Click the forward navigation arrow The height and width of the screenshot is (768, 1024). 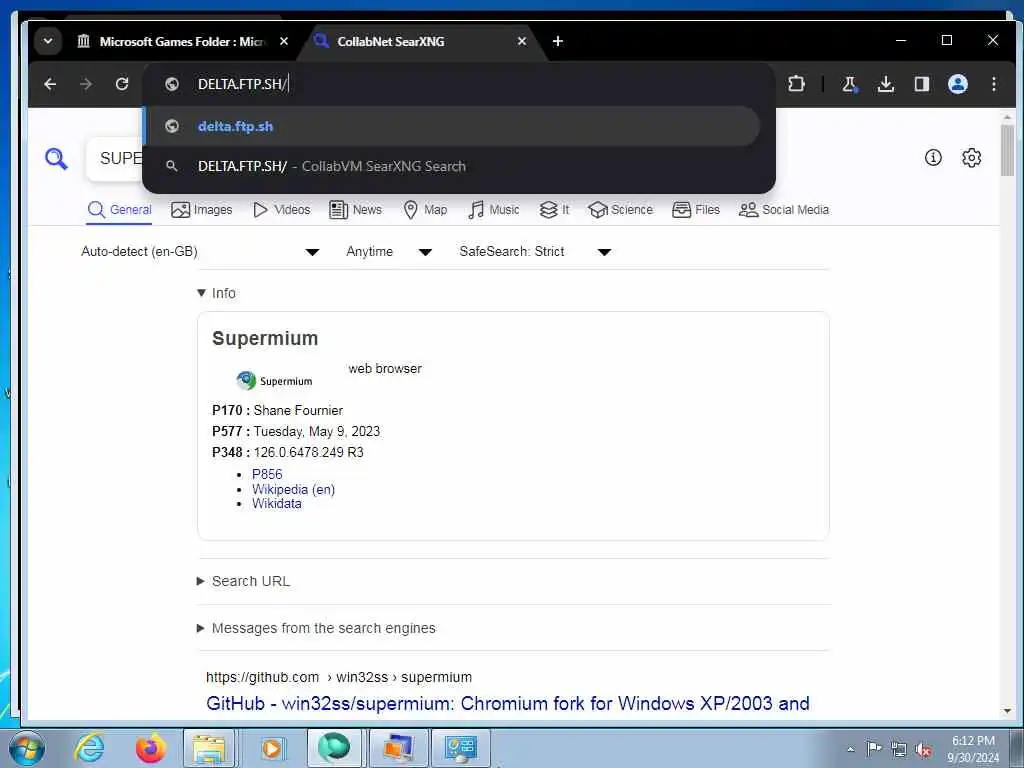point(86,84)
